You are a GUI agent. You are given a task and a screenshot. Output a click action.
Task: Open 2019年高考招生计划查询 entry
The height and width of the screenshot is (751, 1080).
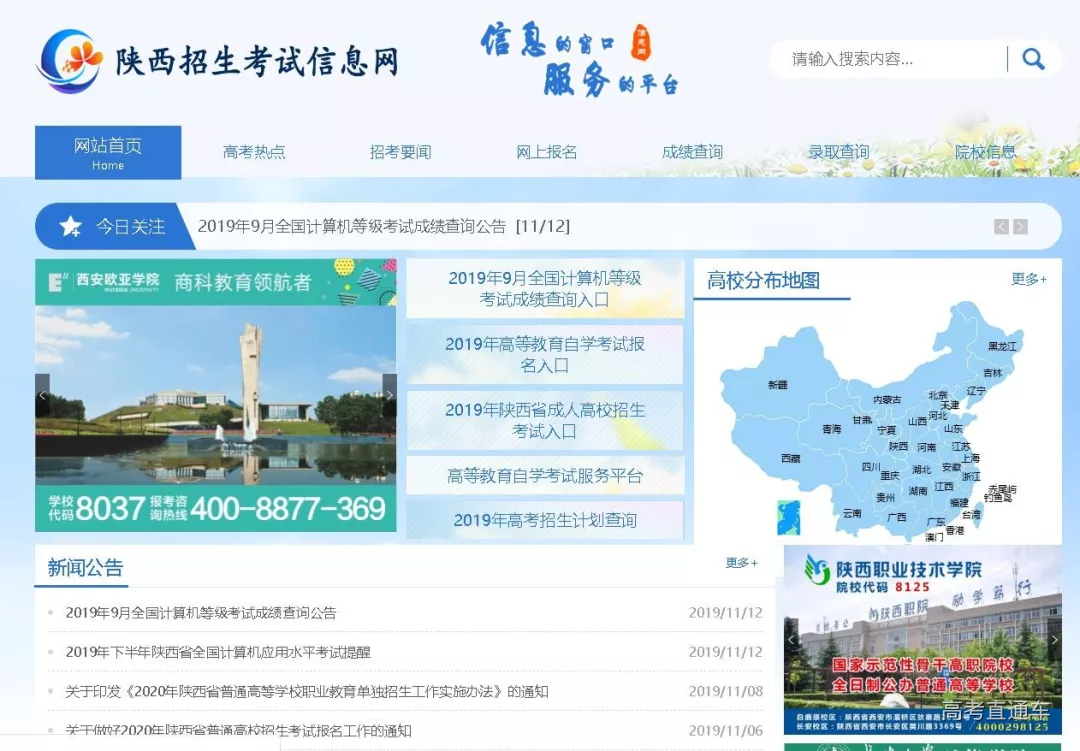pyautogui.click(x=545, y=520)
